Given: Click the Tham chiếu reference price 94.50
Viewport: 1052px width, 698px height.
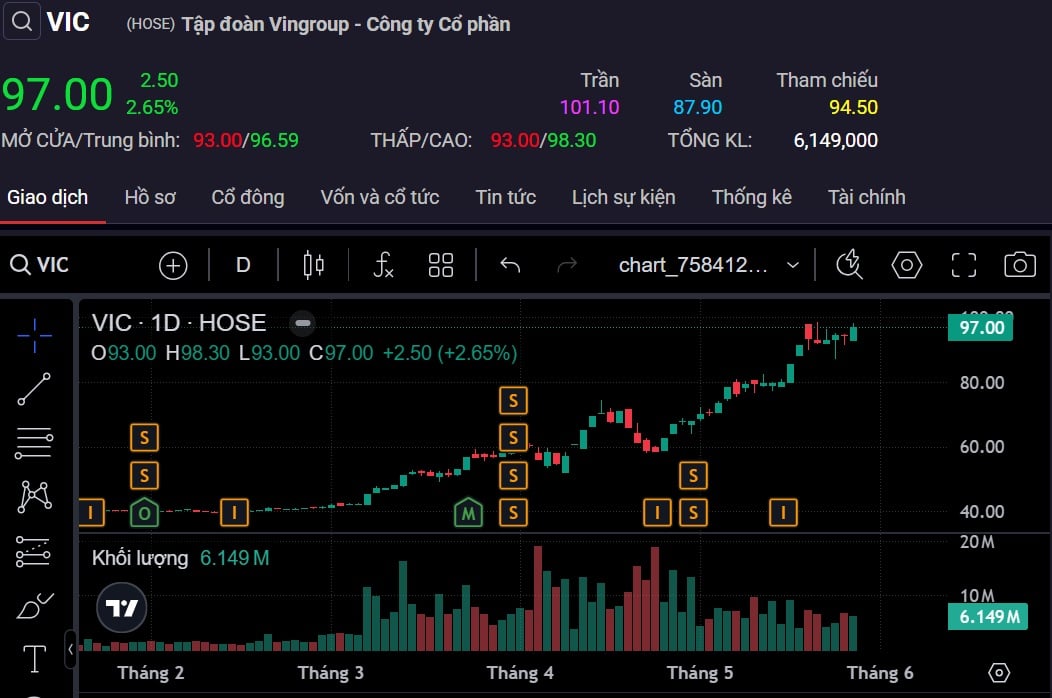Looking at the screenshot, I should pyautogui.click(x=853, y=107).
